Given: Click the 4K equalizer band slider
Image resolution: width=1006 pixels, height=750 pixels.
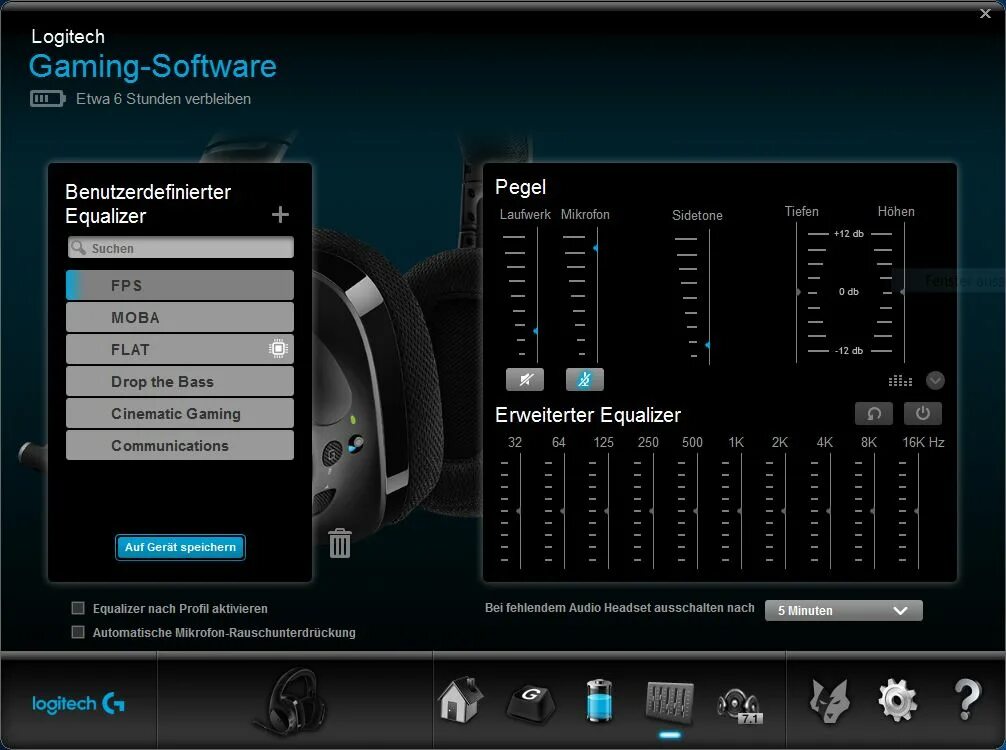Looking at the screenshot, I should coord(830,511).
